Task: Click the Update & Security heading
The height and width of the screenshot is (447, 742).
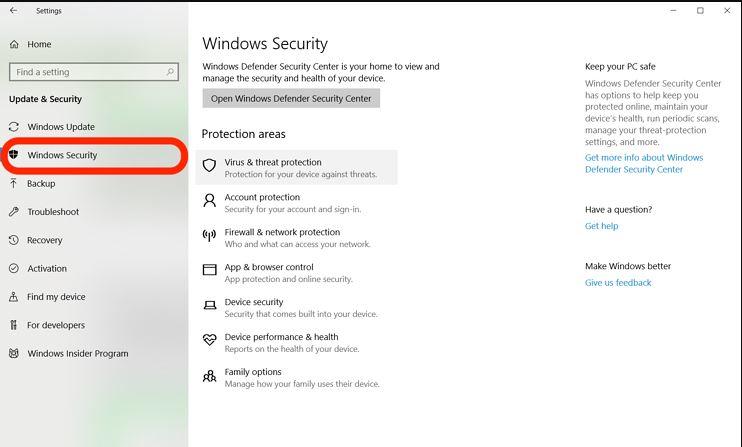Action: click(x=45, y=99)
